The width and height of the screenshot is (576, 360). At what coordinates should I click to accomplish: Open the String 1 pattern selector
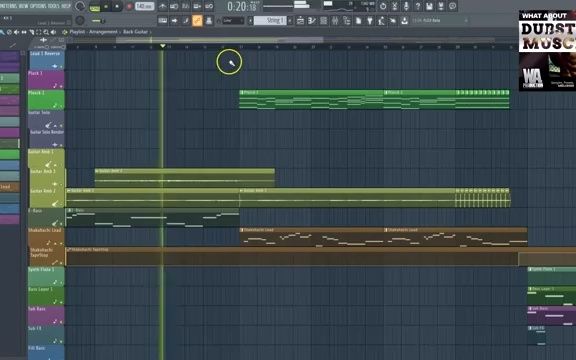270,21
